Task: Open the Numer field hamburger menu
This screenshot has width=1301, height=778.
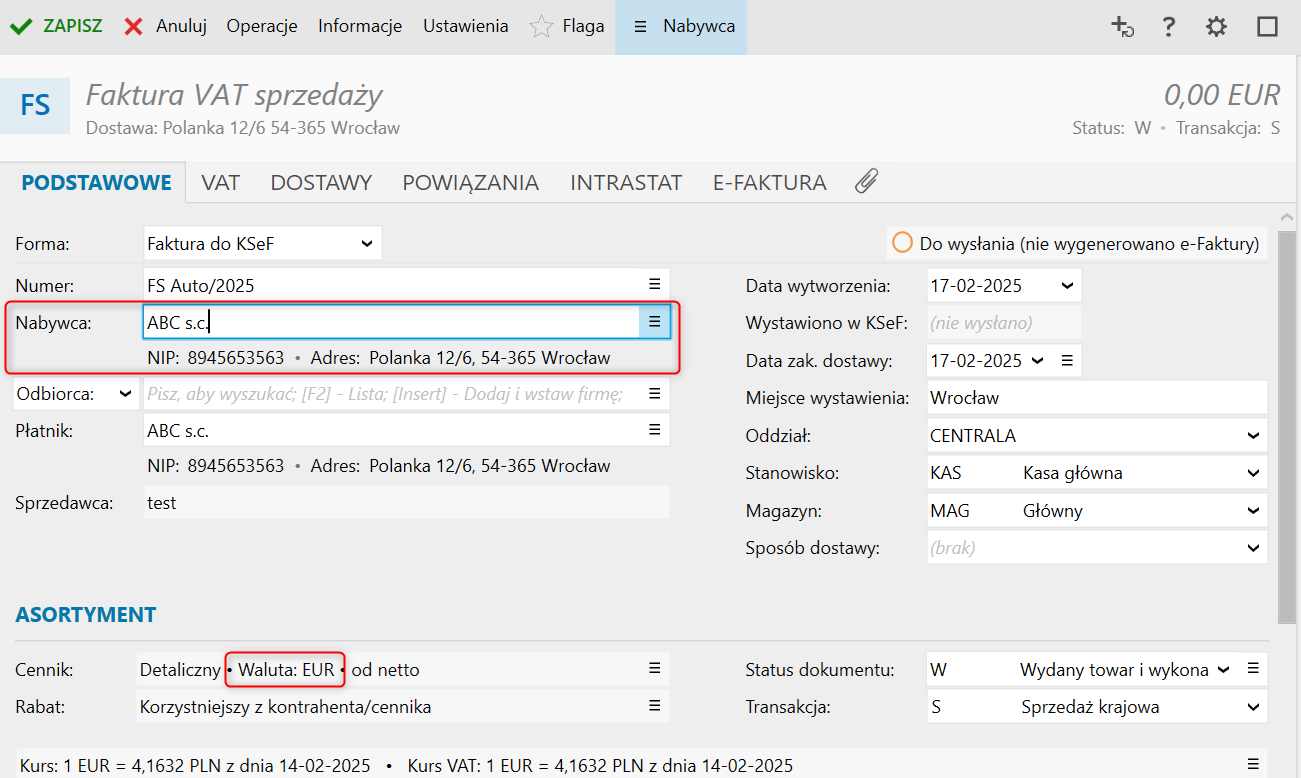Action: click(x=654, y=285)
